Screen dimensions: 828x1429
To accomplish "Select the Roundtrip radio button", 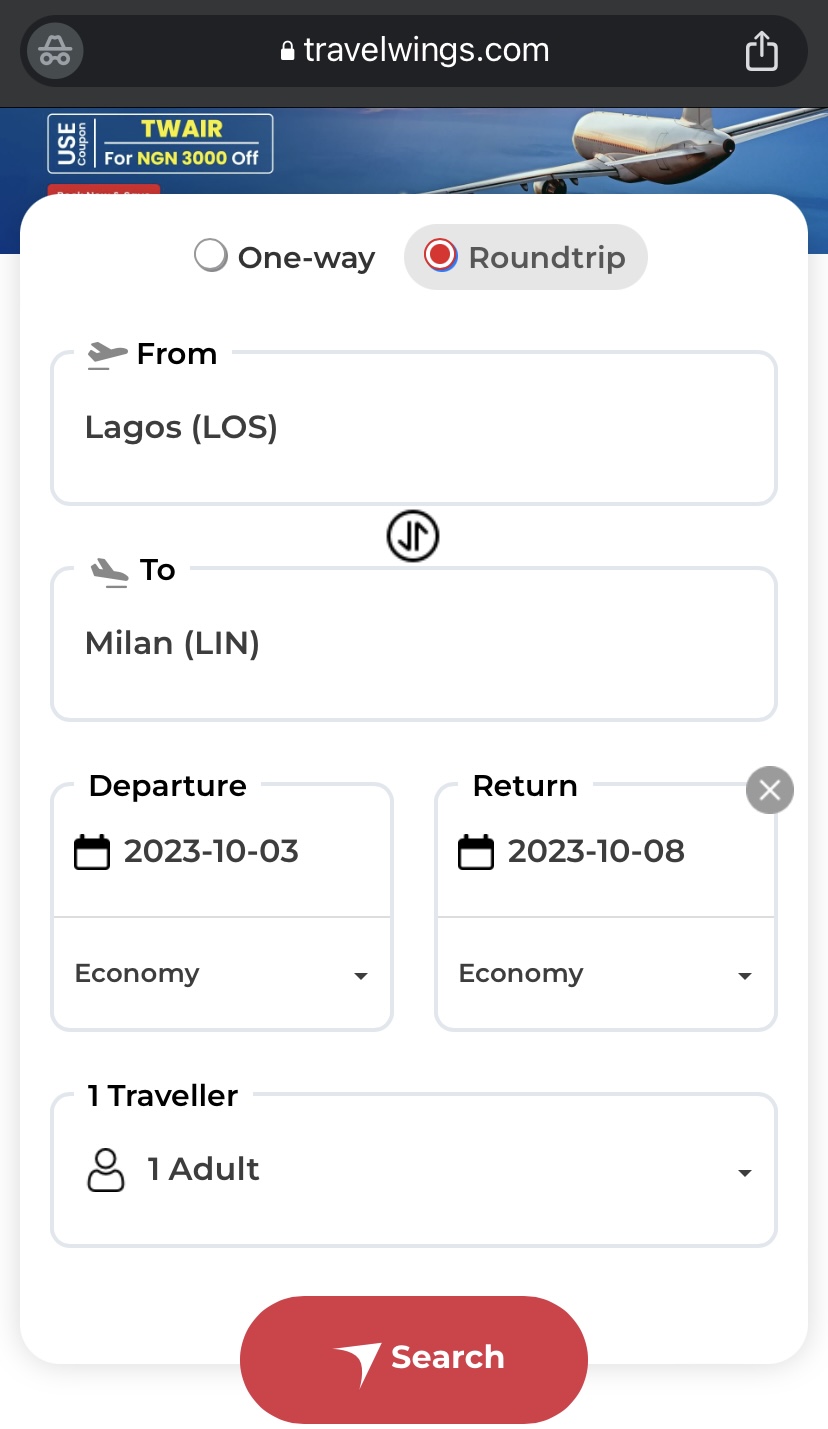I will [440, 256].
